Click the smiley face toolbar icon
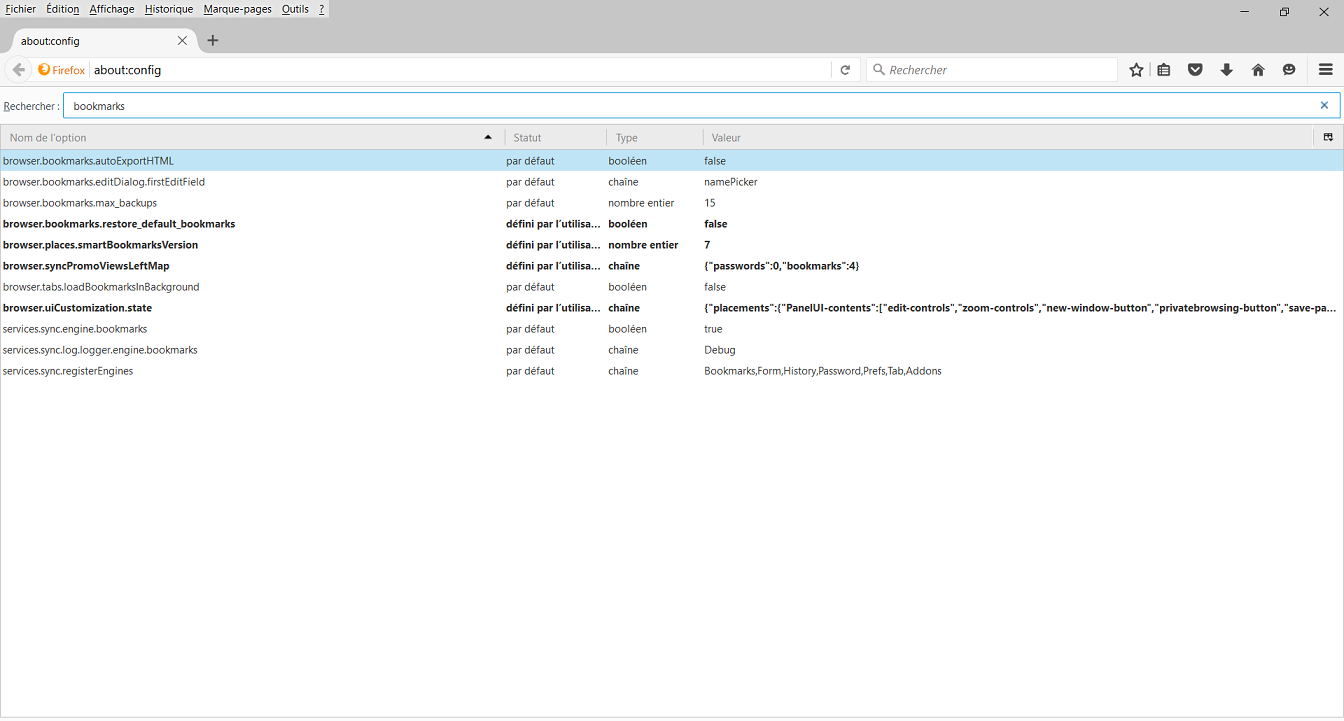 tap(1289, 70)
